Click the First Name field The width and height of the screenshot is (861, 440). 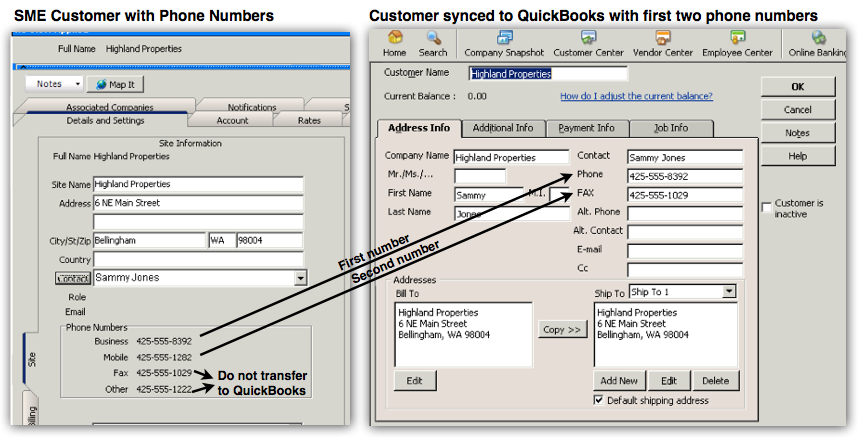pos(489,195)
